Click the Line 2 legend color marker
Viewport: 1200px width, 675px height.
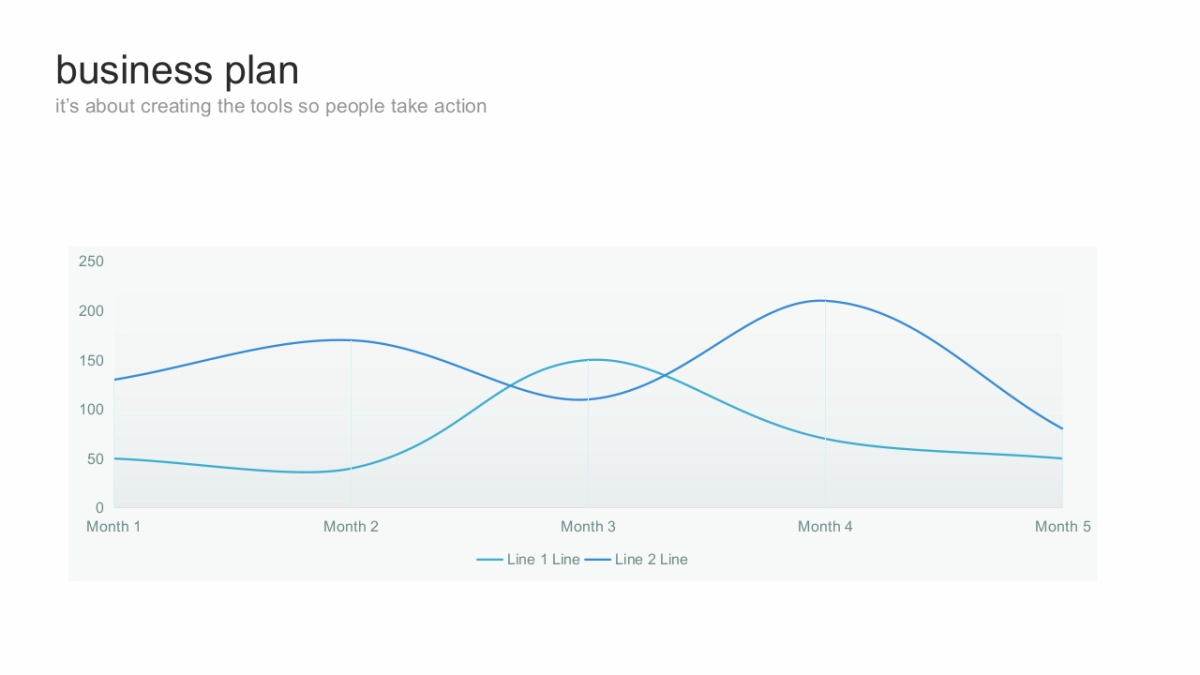click(x=598, y=560)
